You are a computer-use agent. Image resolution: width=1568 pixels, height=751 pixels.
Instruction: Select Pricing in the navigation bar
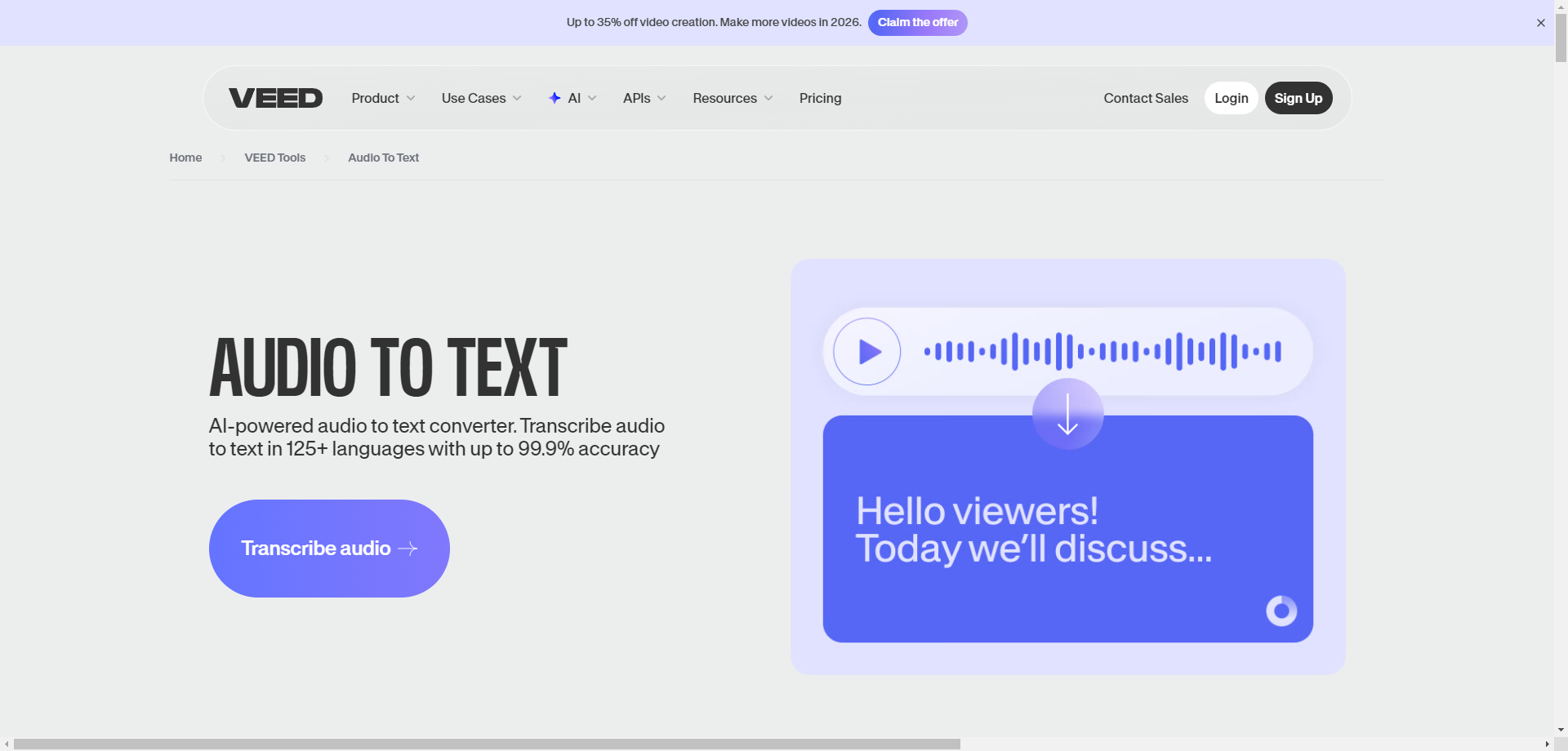[x=820, y=98]
